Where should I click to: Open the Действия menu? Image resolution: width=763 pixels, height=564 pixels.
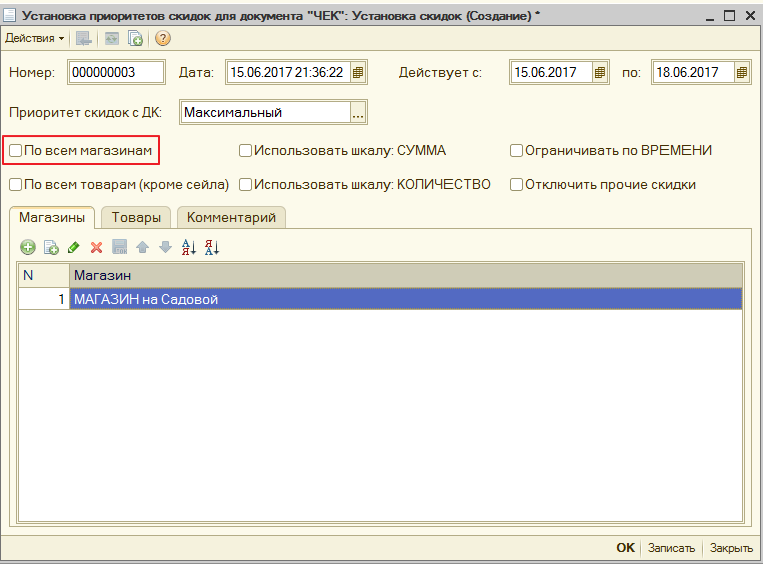[x=34, y=38]
